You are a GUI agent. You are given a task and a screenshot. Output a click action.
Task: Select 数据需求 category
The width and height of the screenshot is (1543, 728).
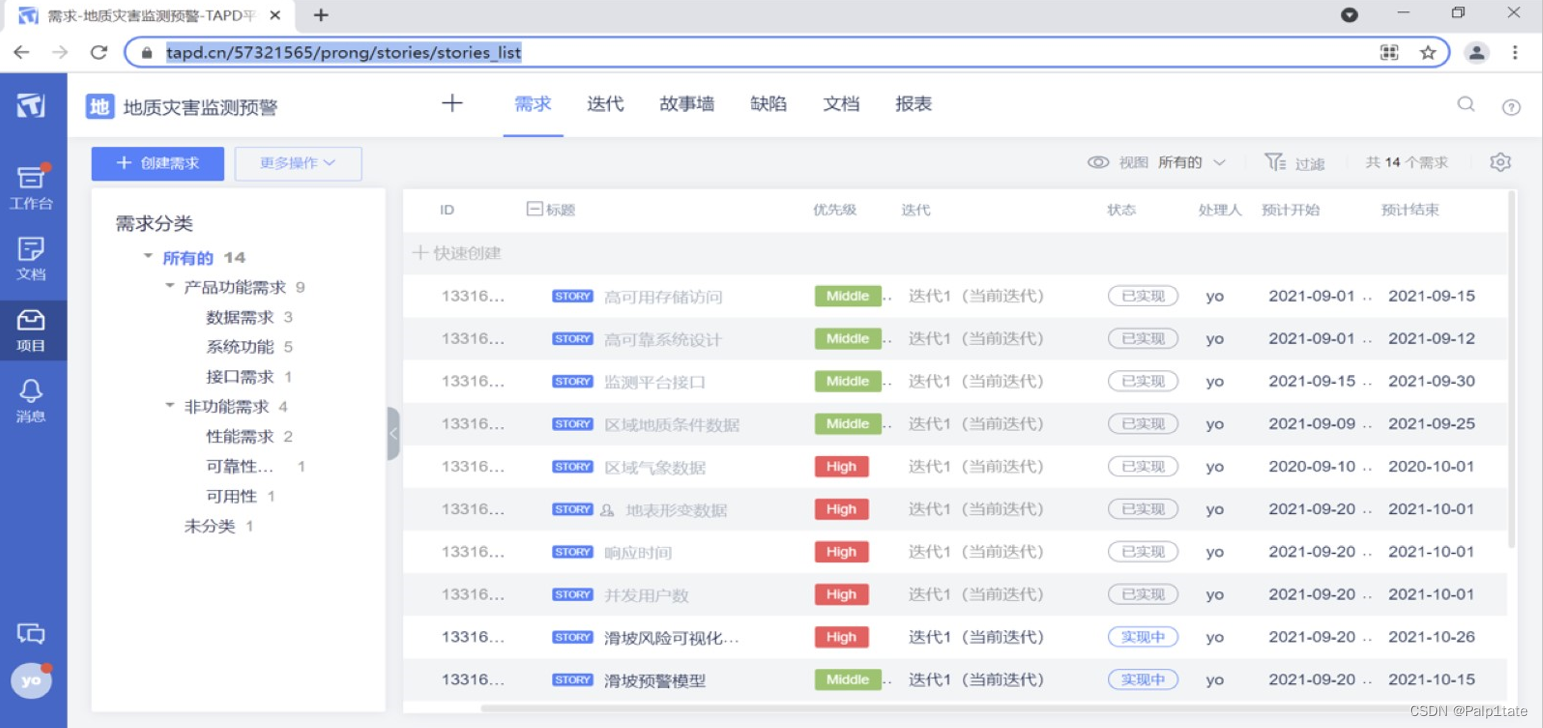coord(240,317)
